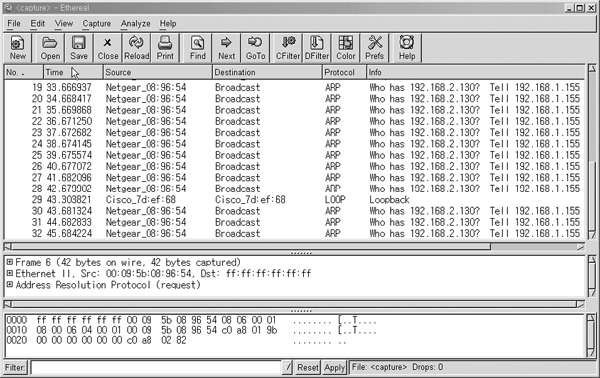This screenshot has width=600, height=378.
Task: Sort packets by Time column
Action: click(x=73, y=72)
